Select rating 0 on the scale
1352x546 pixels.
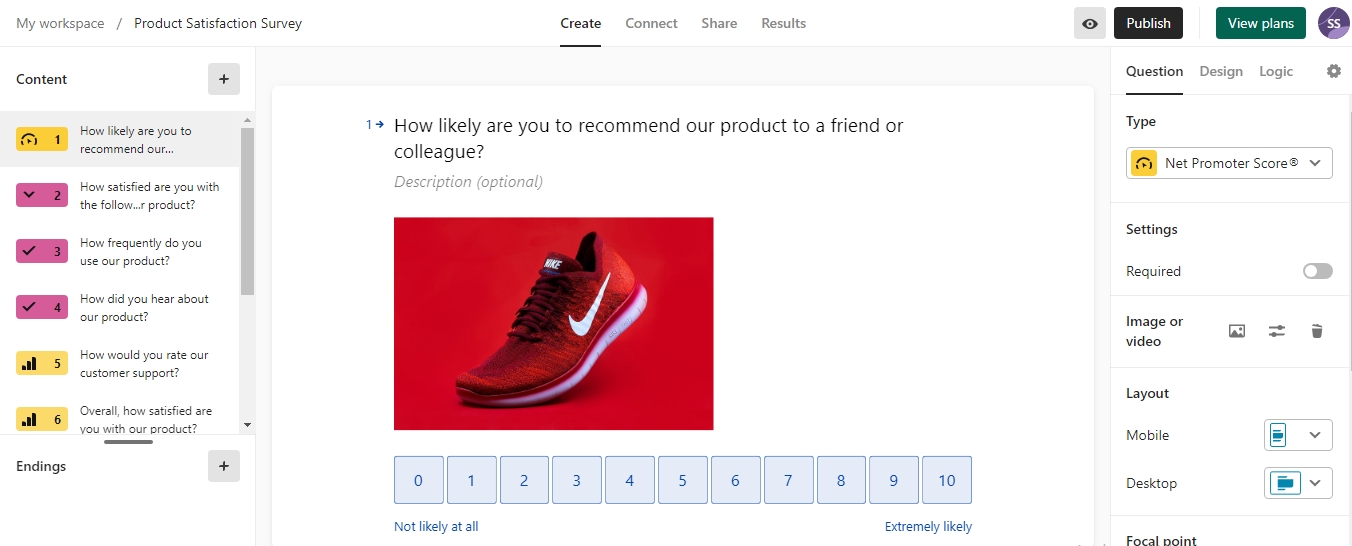click(x=418, y=481)
